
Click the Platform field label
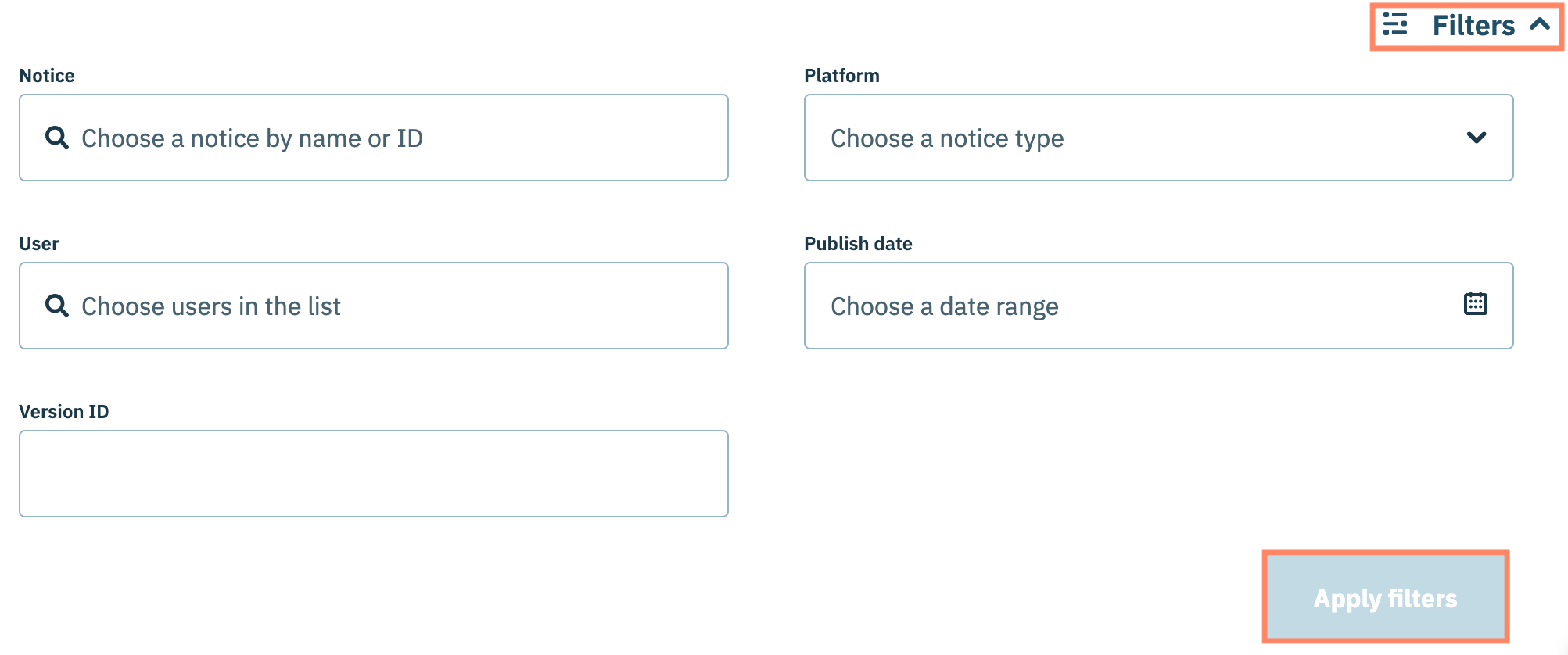841,76
